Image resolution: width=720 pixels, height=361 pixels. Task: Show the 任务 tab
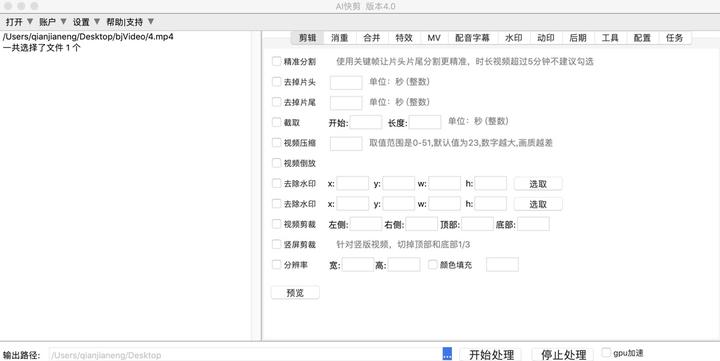(x=674, y=38)
